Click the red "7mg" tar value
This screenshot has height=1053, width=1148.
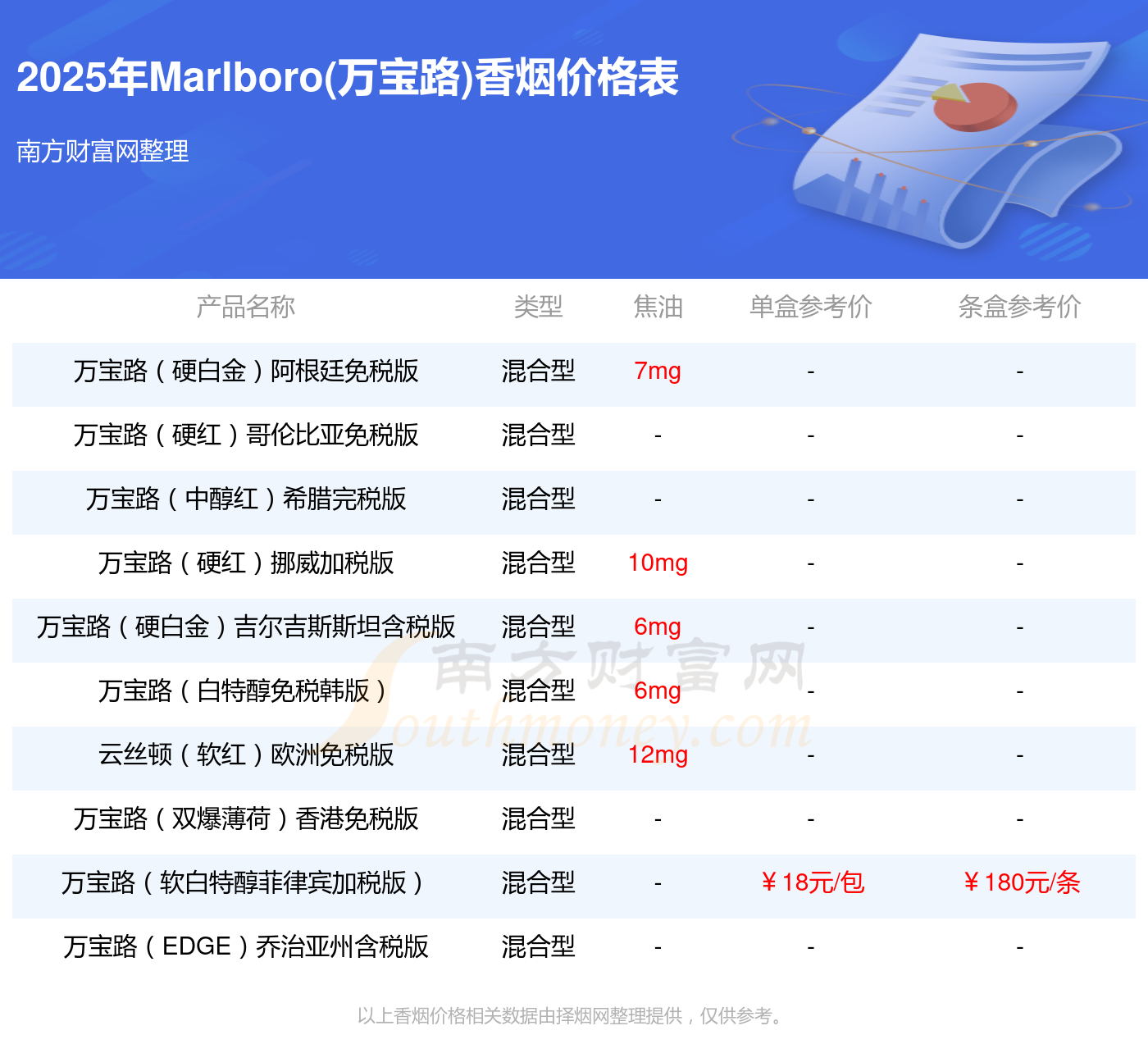tap(658, 372)
